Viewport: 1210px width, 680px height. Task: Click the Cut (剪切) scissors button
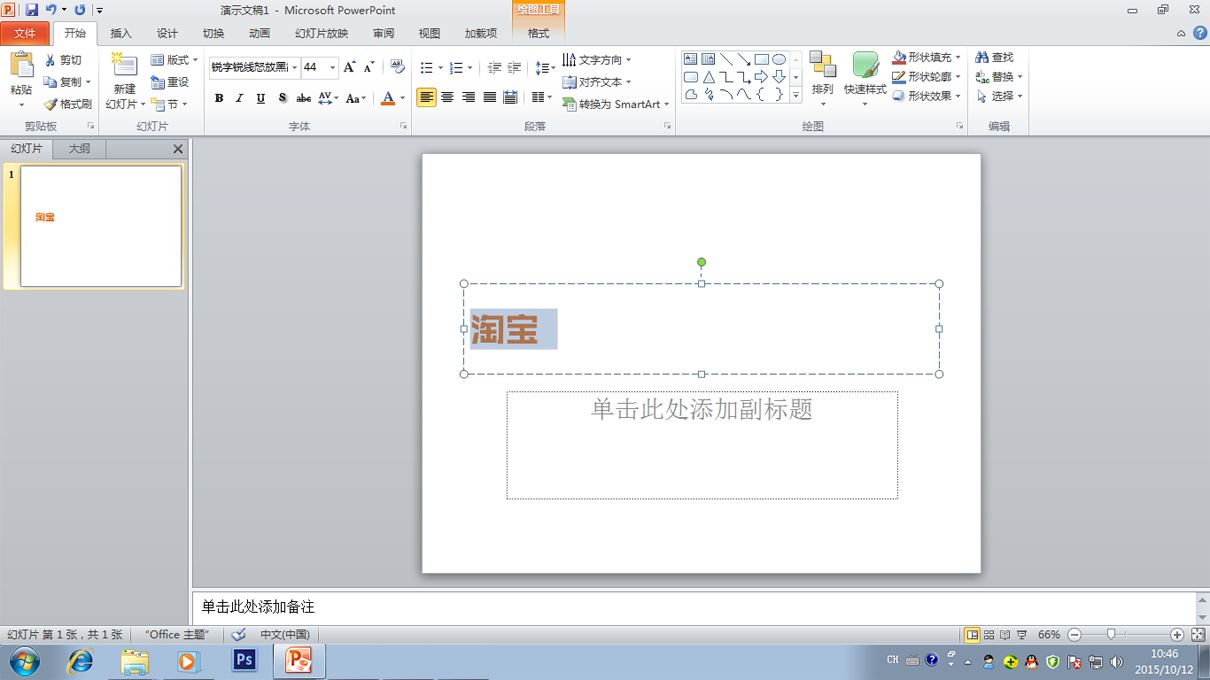coord(64,60)
